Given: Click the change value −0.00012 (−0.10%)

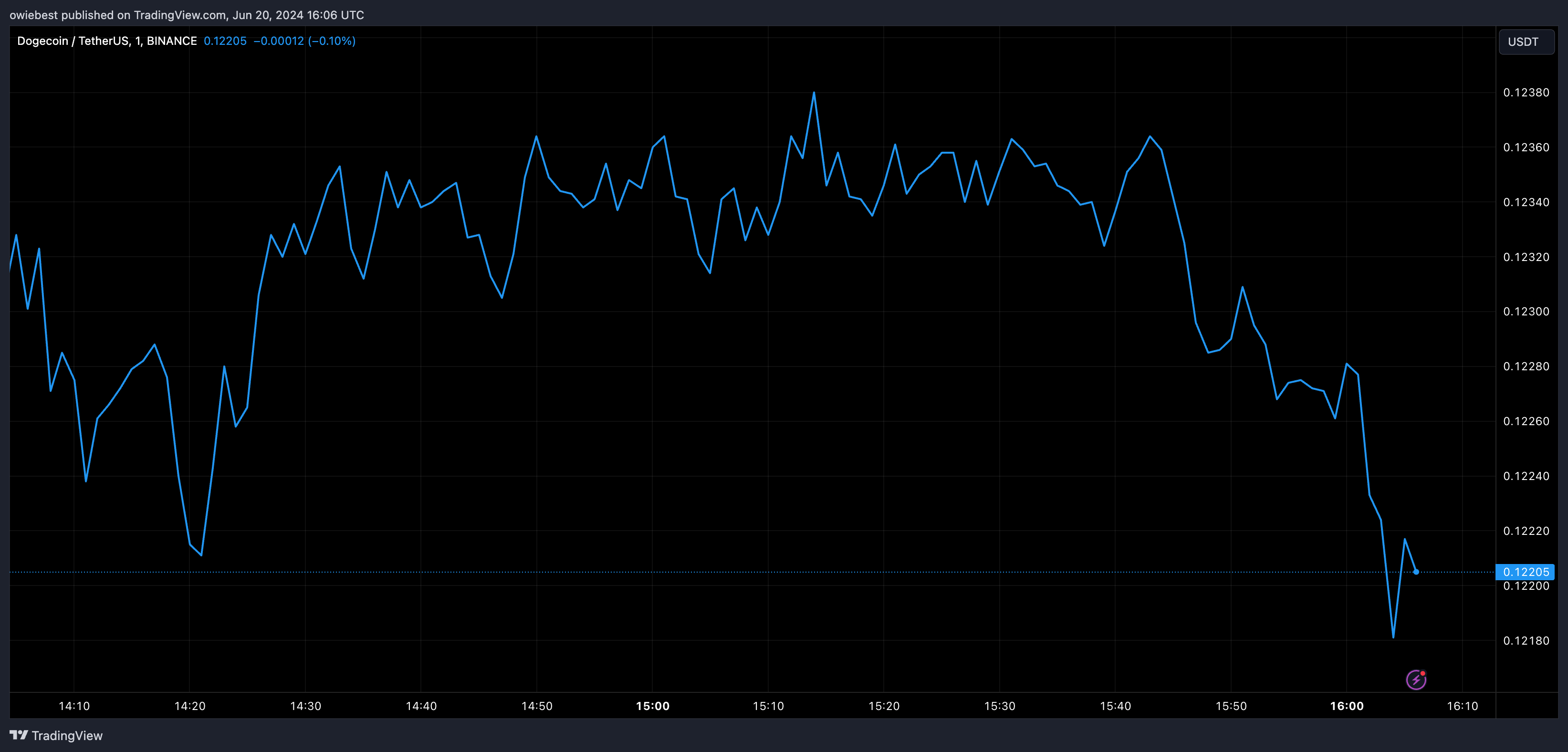Looking at the screenshot, I should [304, 41].
